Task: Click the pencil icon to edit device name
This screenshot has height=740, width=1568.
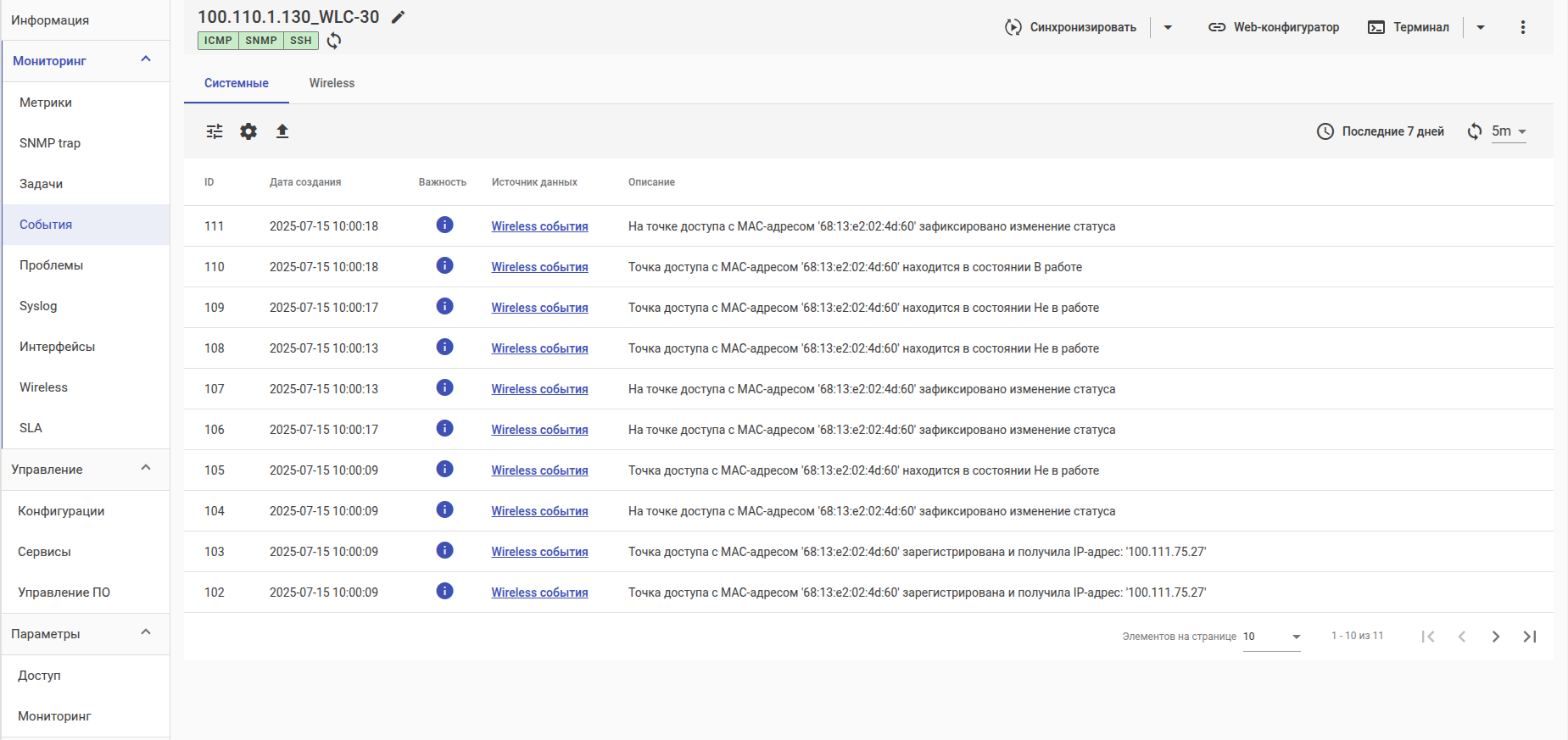Action: click(398, 17)
